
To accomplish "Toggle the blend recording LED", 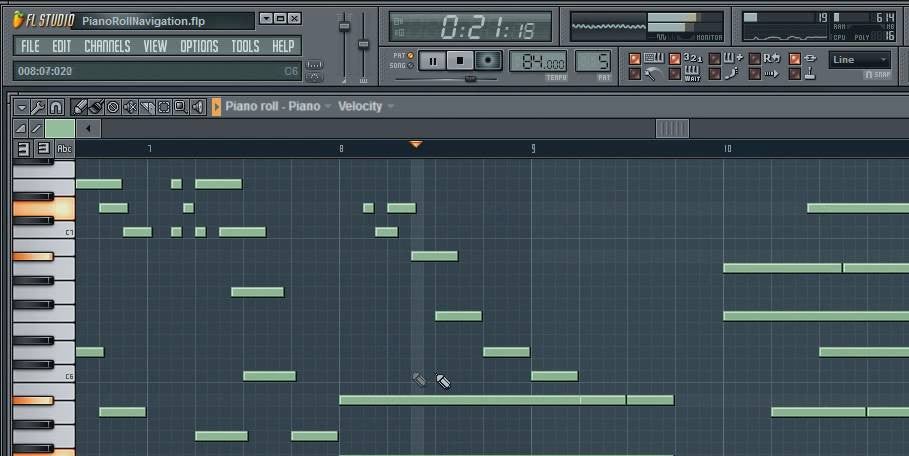I will tap(715, 59).
